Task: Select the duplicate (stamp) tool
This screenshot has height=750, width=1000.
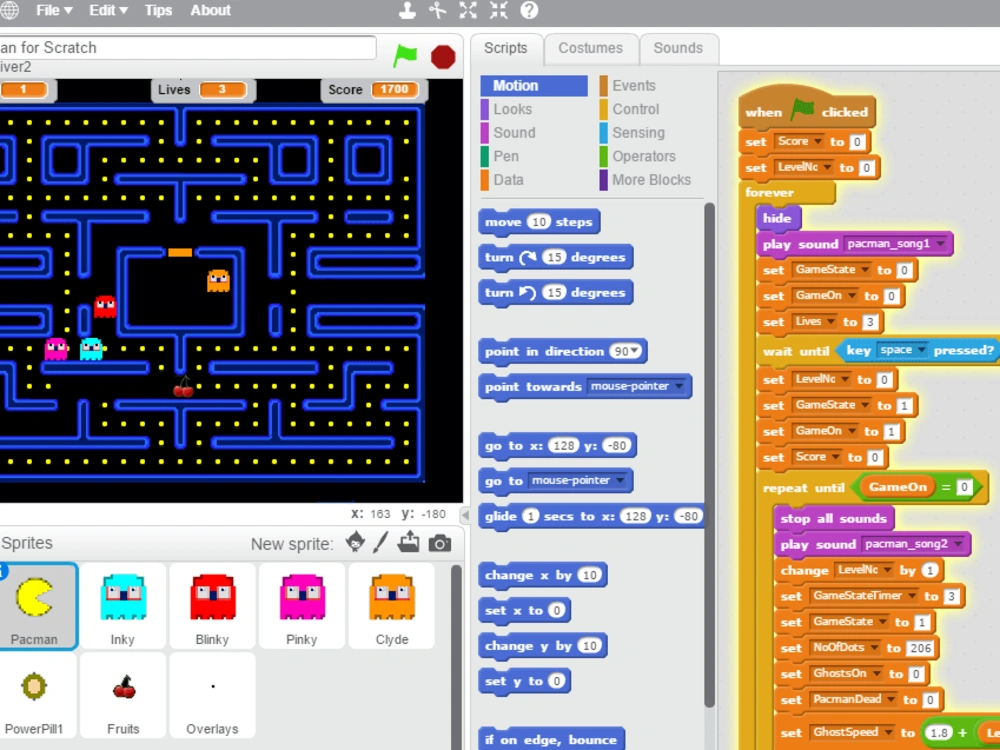Action: coord(407,10)
